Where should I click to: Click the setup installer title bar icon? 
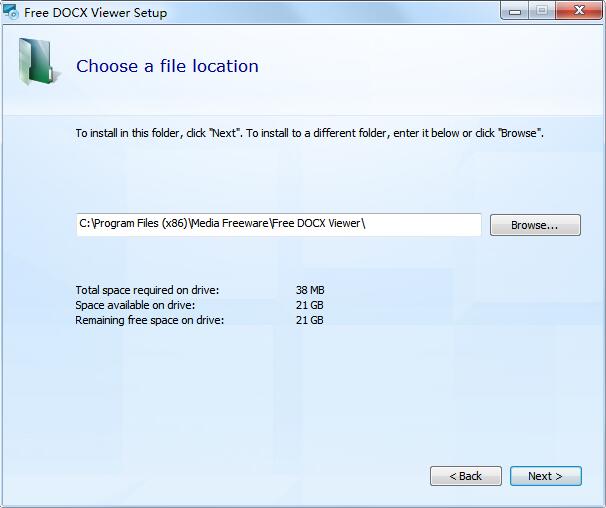click(x=10, y=12)
